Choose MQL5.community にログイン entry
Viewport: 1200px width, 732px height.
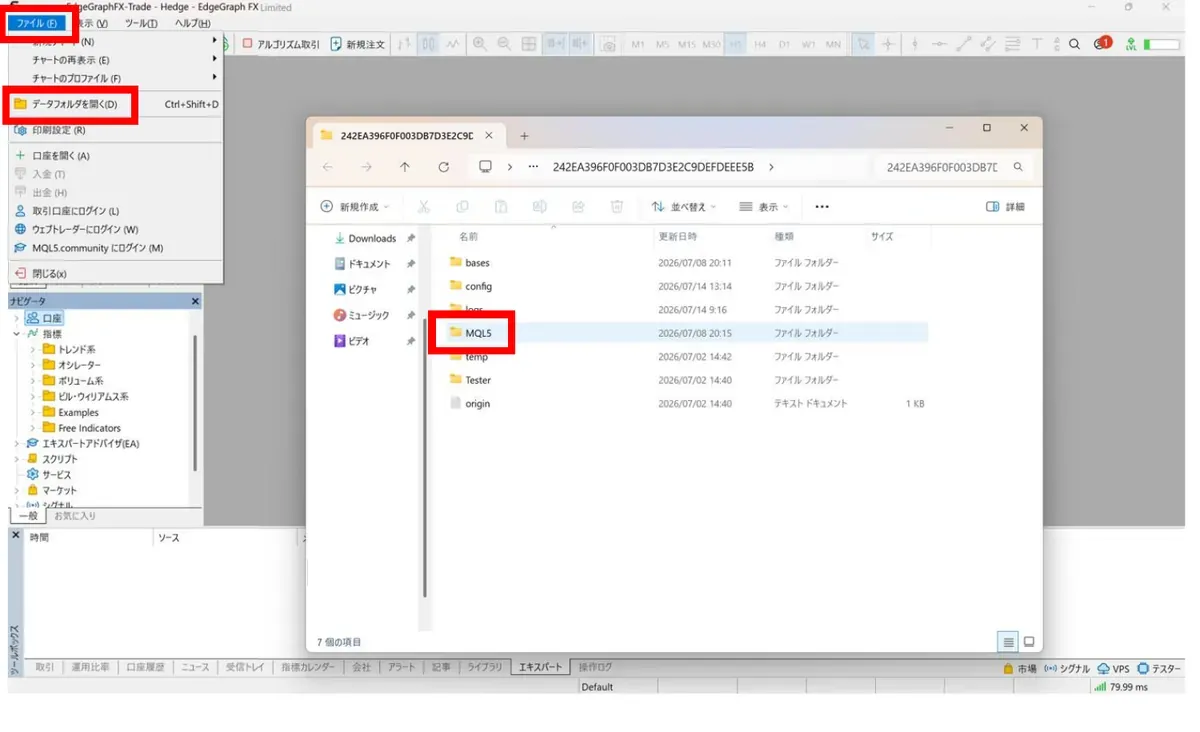(116, 248)
